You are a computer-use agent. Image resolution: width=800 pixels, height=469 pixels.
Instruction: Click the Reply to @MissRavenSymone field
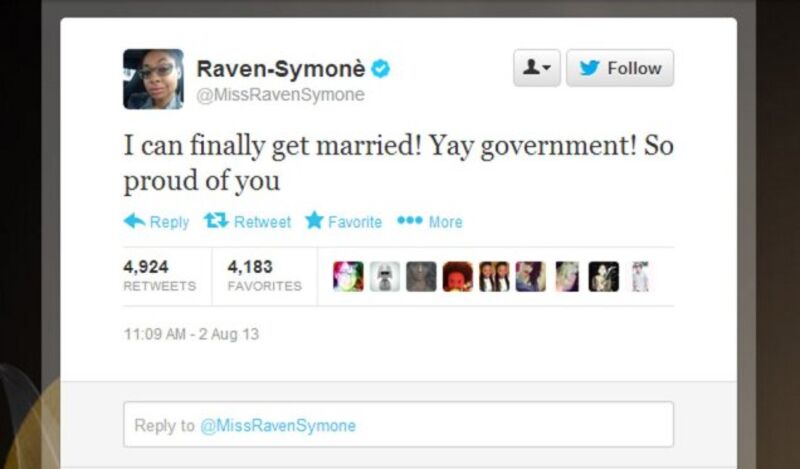[x=398, y=425]
